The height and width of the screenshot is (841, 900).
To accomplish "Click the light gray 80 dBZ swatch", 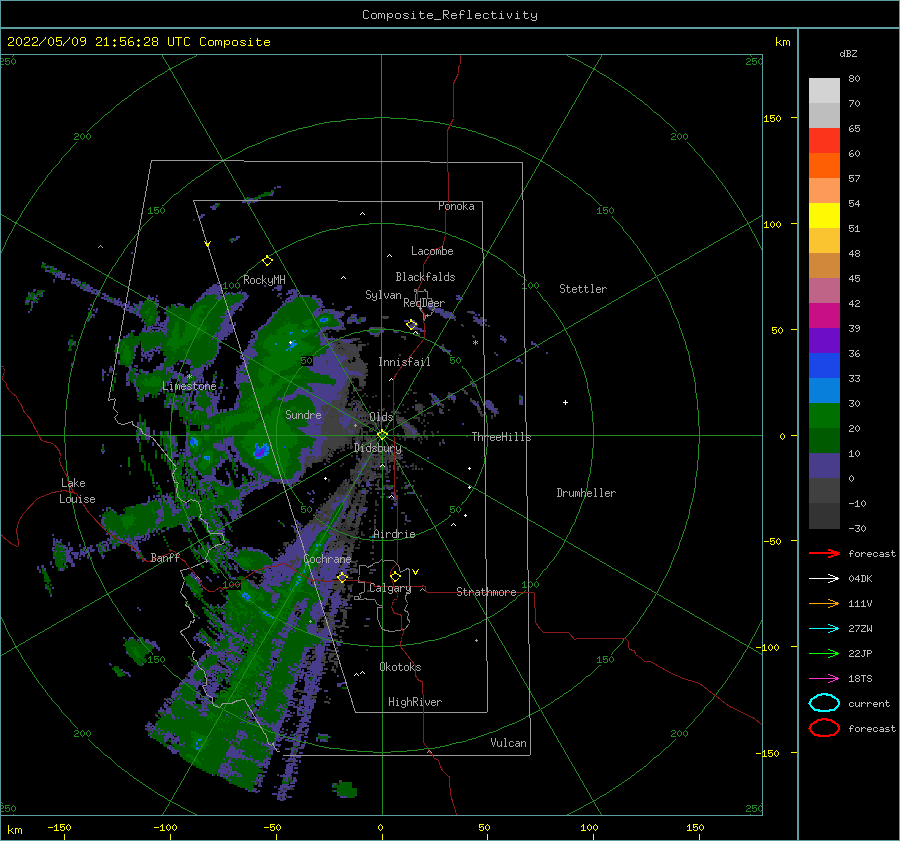I will coord(824,90).
